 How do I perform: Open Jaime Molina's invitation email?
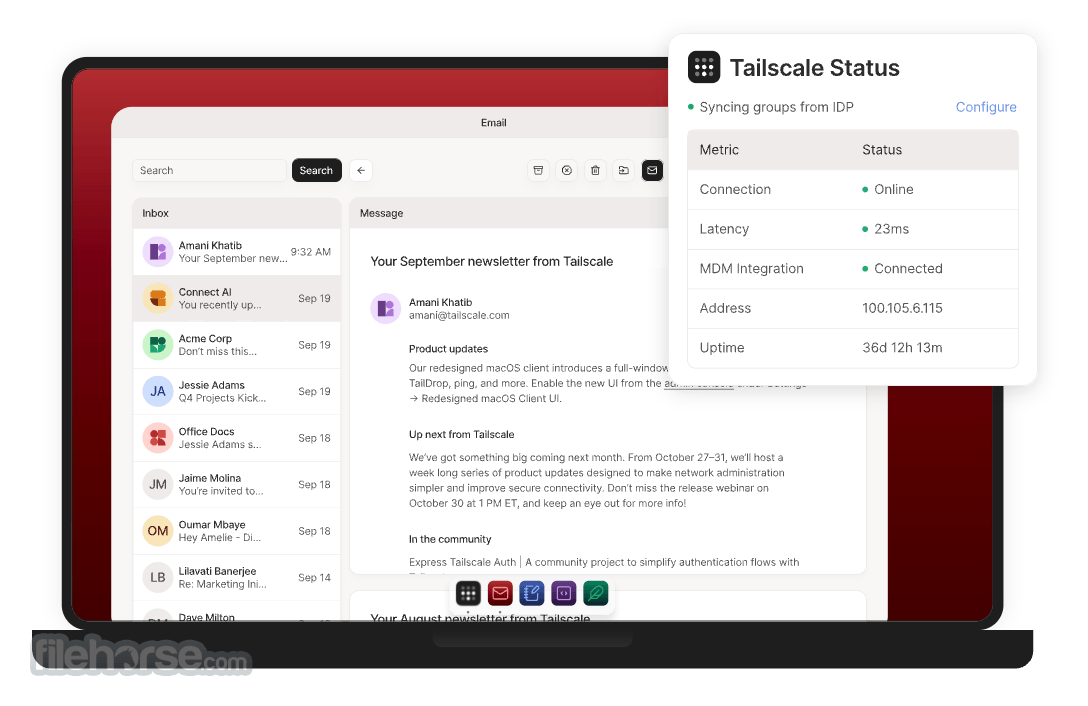pos(237,484)
